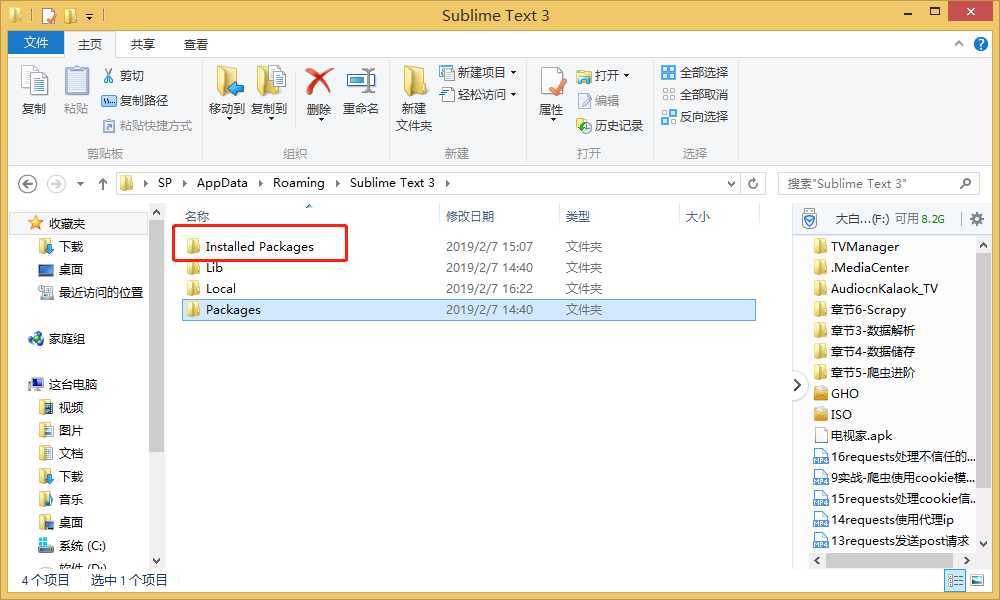Image resolution: width=1000 pixels, height=600 pixels.
Task: Click the properties icon in the title bar
Action: pos(49,15)
